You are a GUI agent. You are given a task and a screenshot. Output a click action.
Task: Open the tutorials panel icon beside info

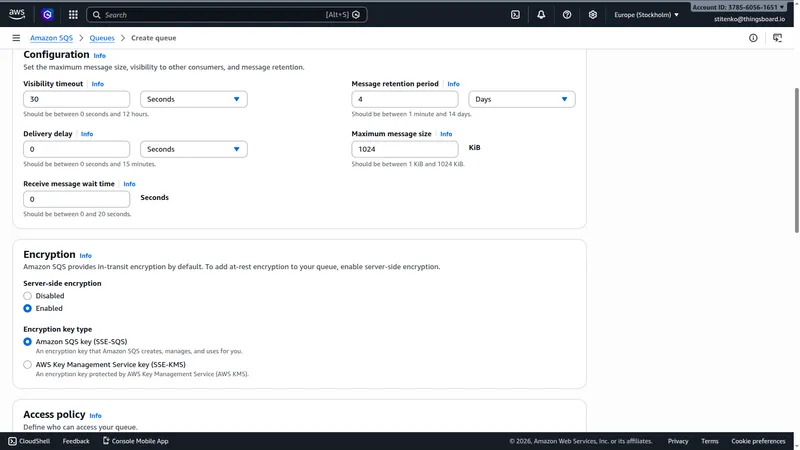click(778, 38)
